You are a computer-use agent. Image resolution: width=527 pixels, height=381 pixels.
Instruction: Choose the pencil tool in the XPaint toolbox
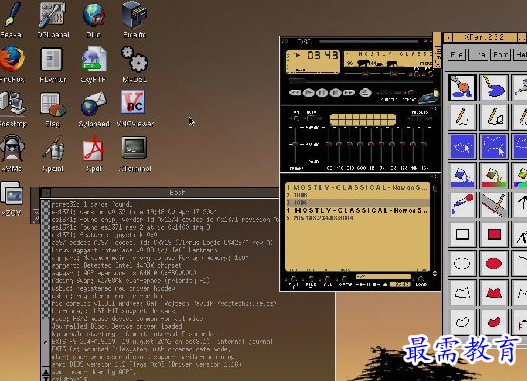coord(462,117)
